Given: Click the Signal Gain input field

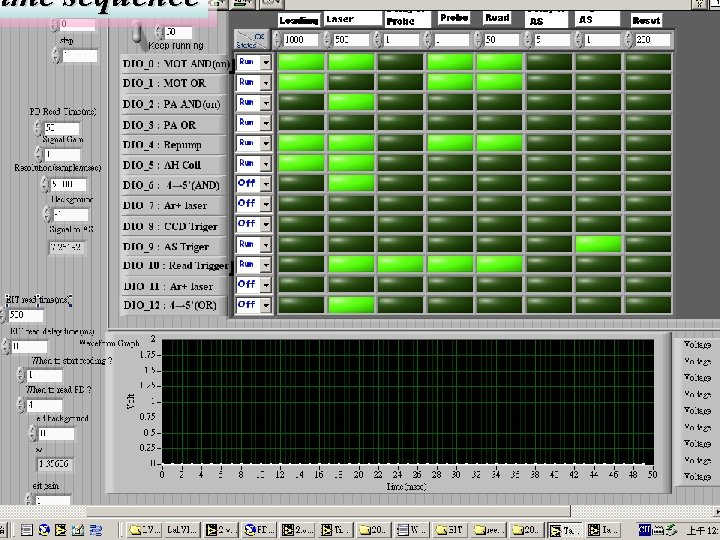Looking at the screenshot, I should pyautogui.click(x=62, y=154).
